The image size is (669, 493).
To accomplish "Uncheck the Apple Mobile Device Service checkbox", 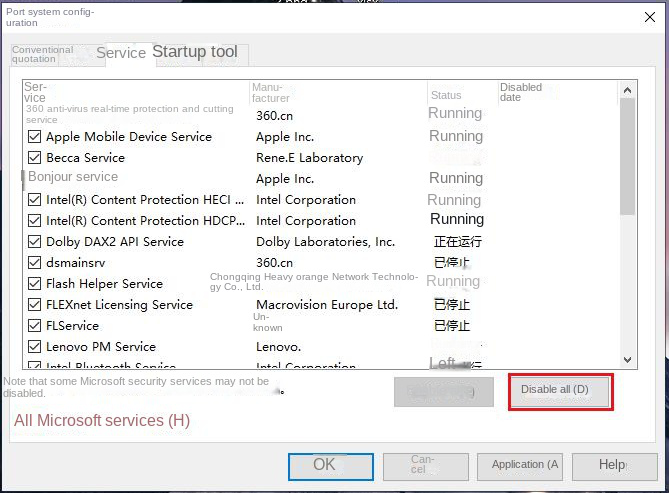I will (x=34, y=137).
